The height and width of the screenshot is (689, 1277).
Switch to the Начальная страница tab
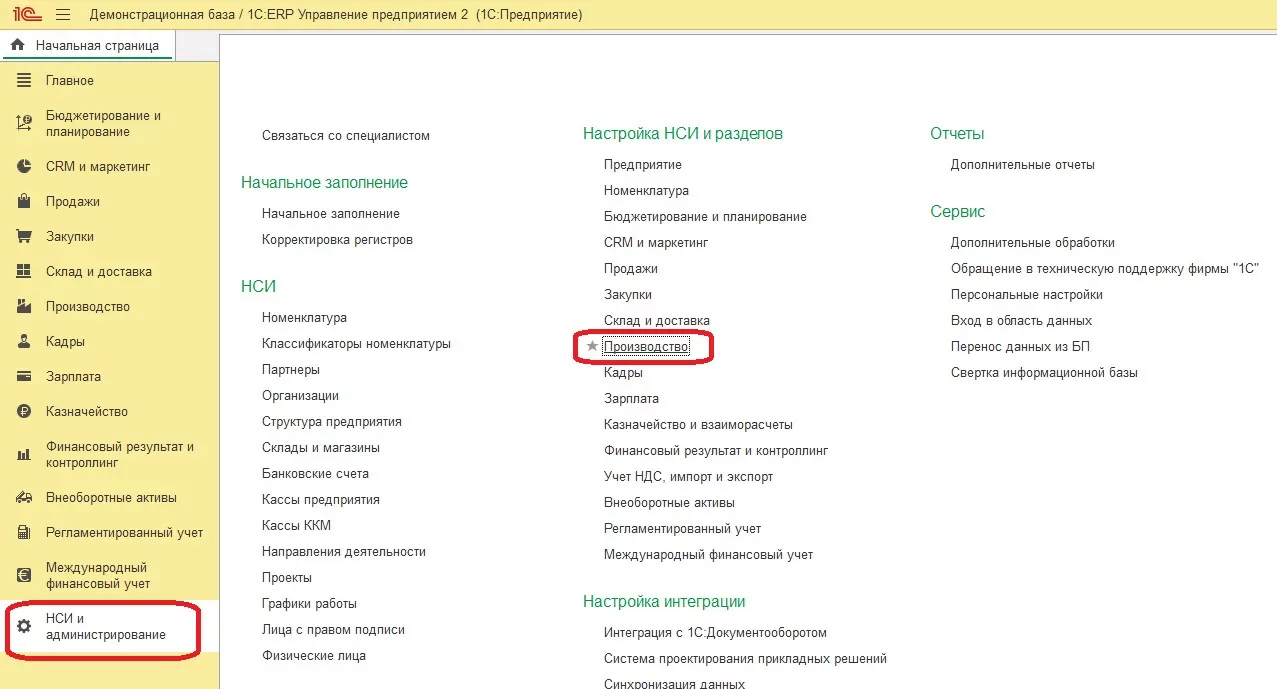tap(87, 45)
